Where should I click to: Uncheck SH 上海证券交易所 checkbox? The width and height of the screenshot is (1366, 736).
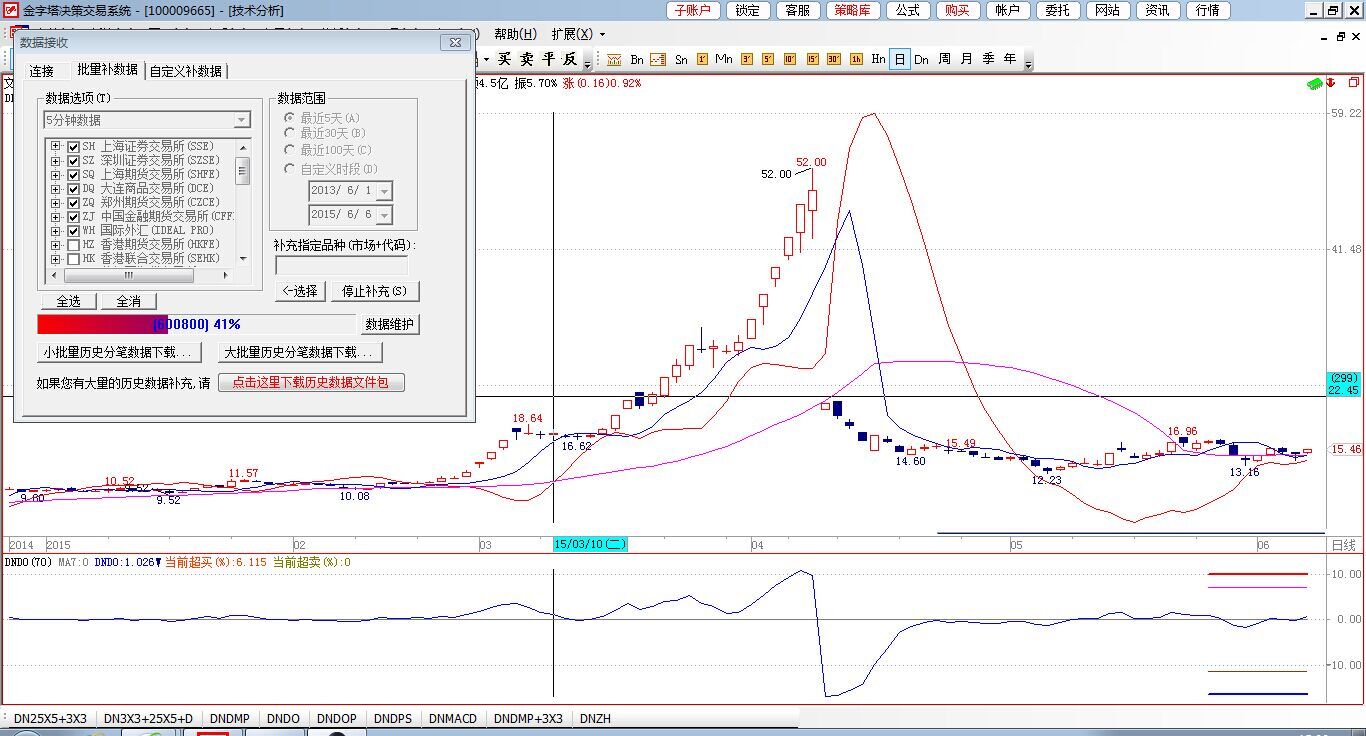click(x=73, y=147)
